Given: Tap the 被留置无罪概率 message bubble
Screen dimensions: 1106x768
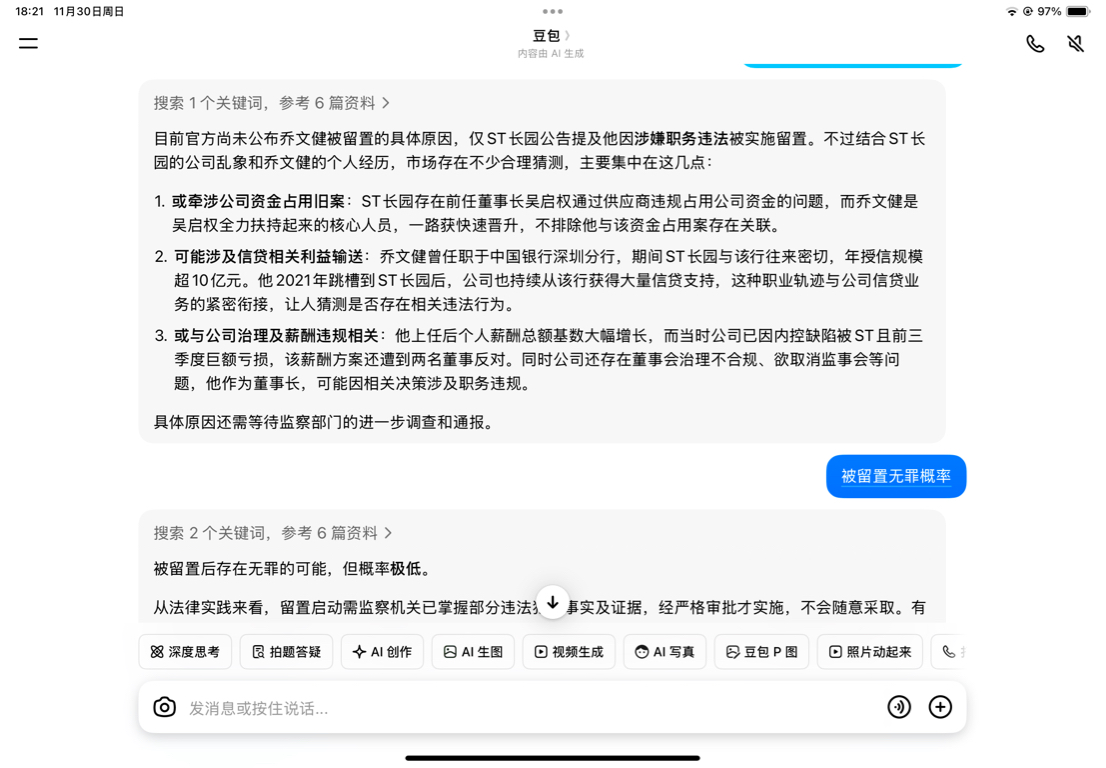Looking at the screenshot, I should 896,476.
